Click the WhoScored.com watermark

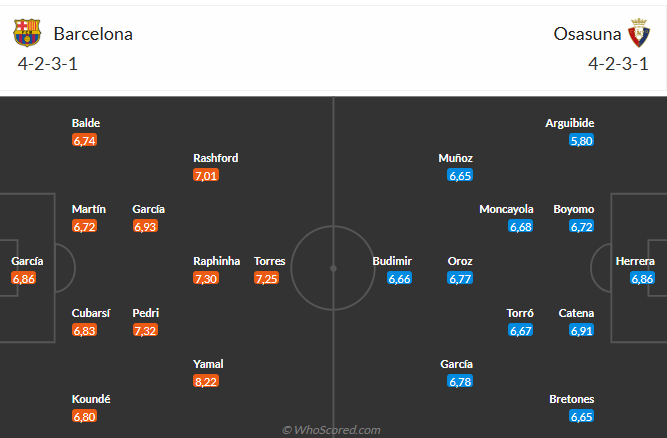(x=332, y=430)
